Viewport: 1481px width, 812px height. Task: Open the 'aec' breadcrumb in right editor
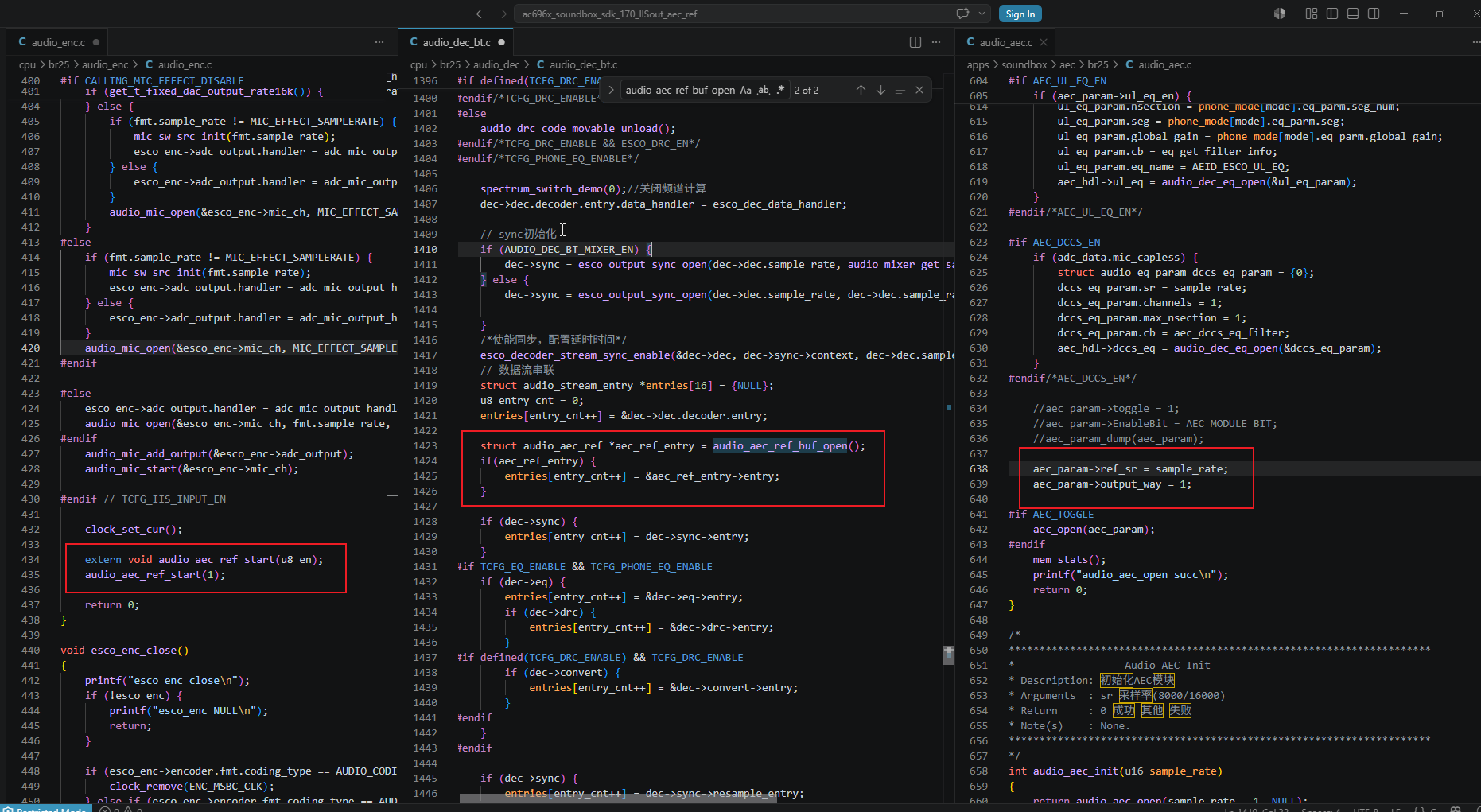click(x=1067, y=64)
